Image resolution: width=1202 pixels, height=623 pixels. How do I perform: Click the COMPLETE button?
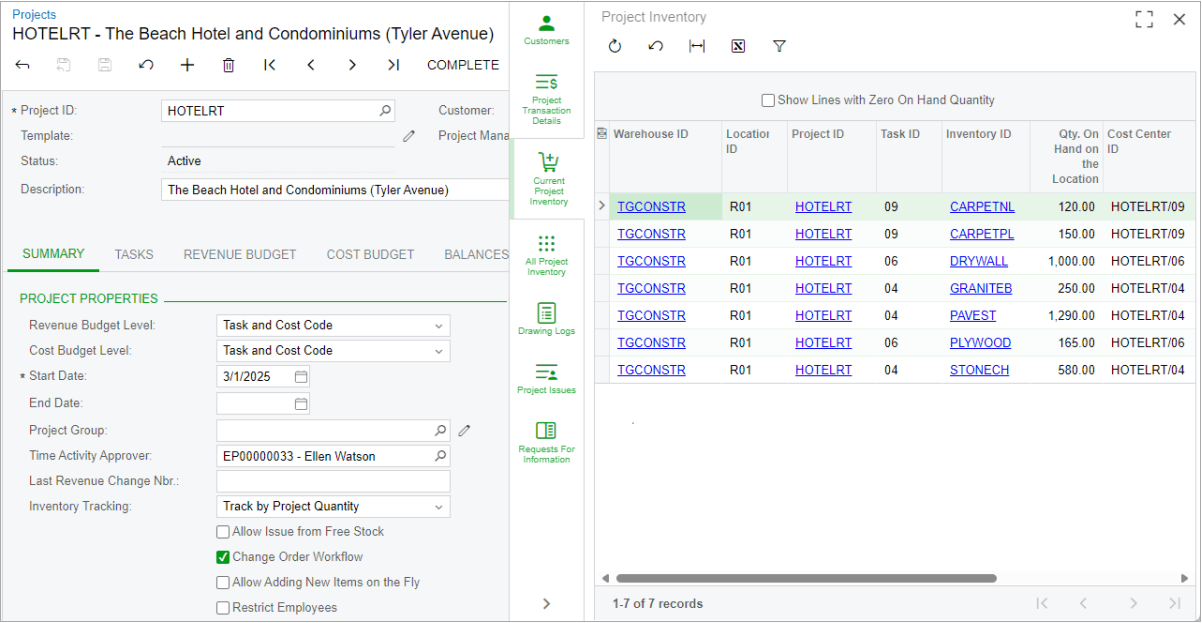point(463,65)
